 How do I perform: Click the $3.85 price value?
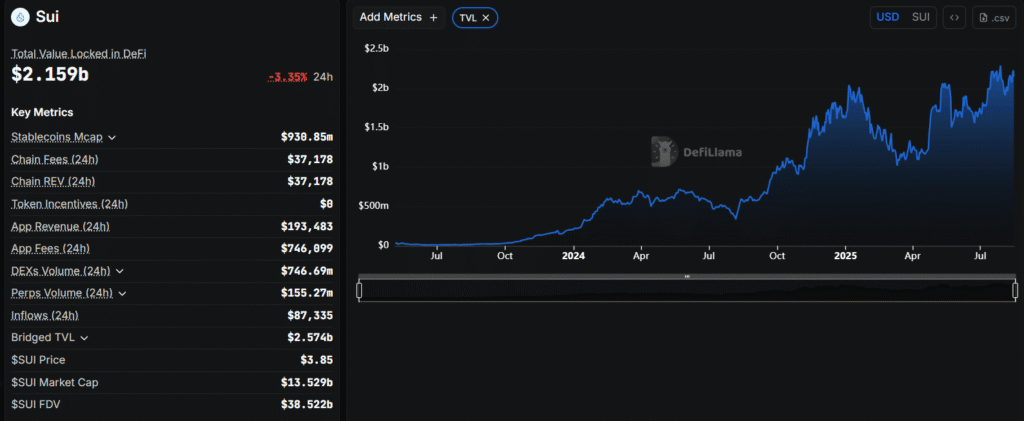319,360
